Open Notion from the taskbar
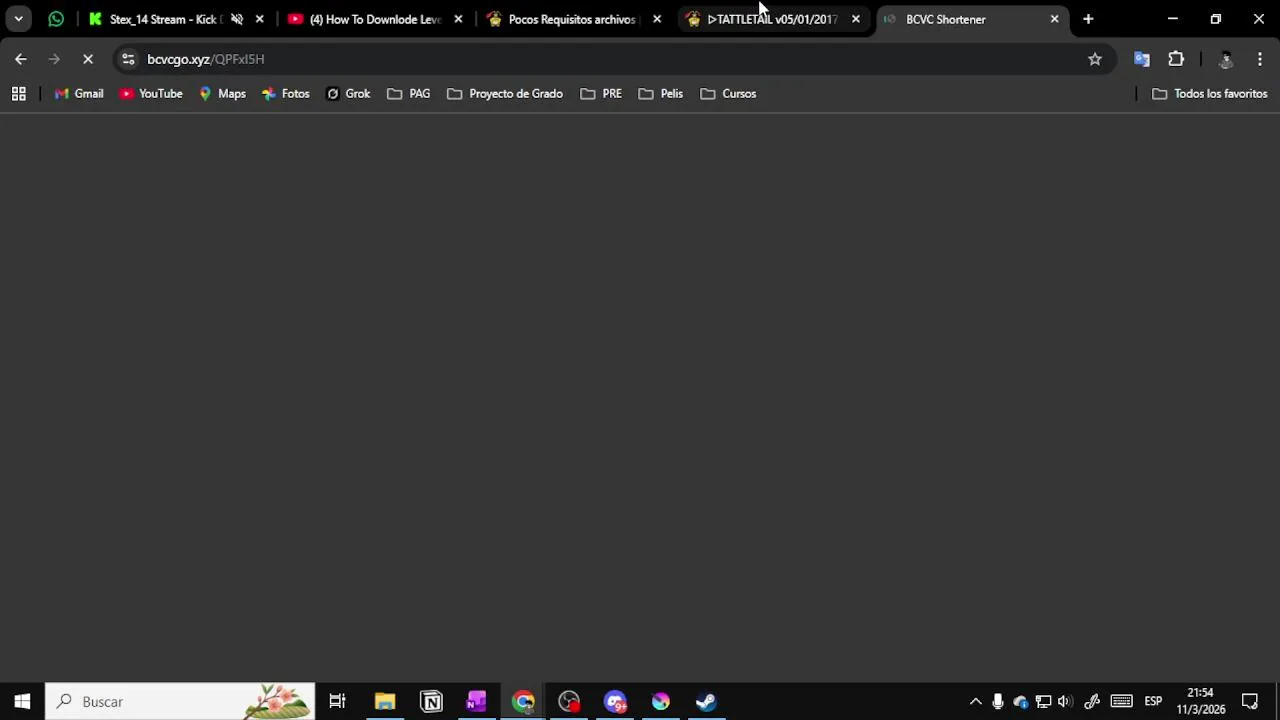This screenshot has width=1280, height=720. (431, 701)
